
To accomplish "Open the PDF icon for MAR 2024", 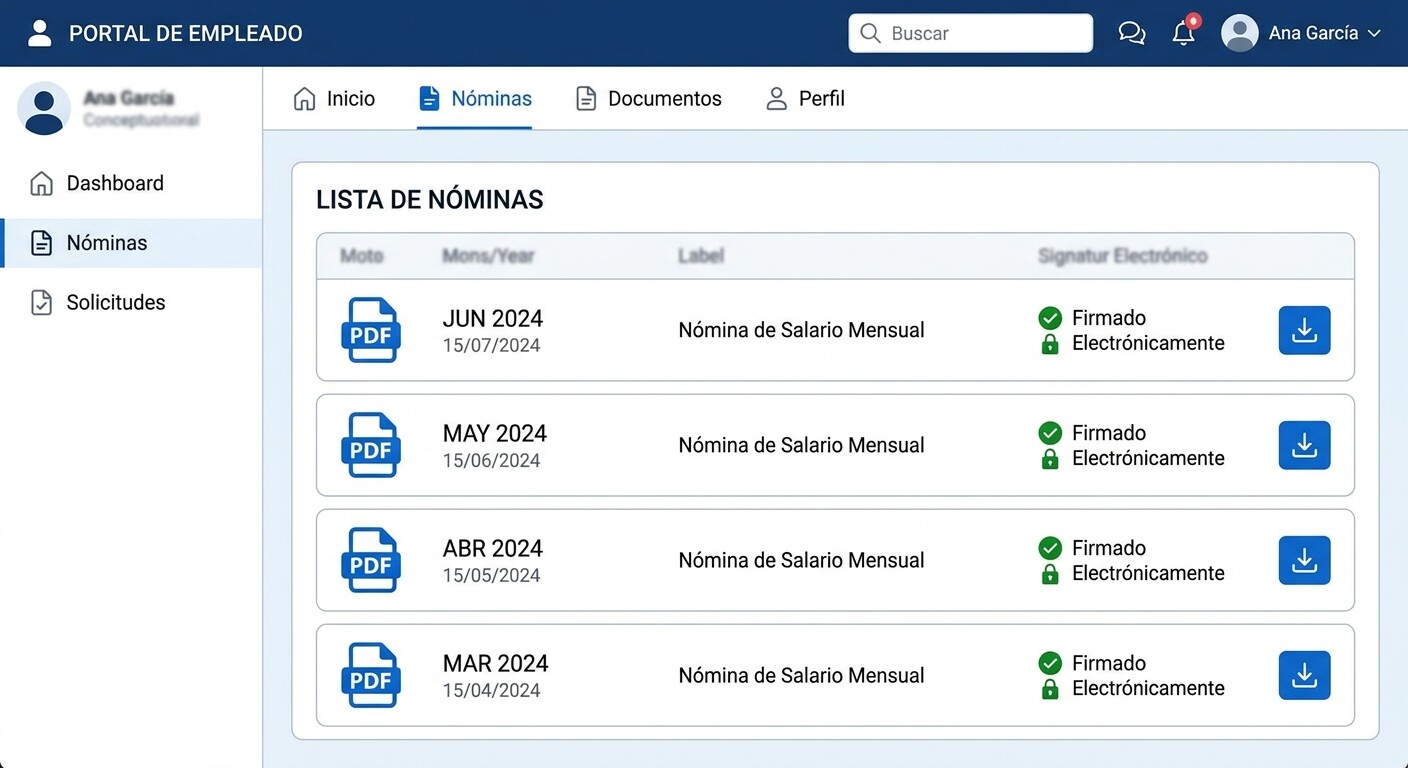I will [371, 675].
